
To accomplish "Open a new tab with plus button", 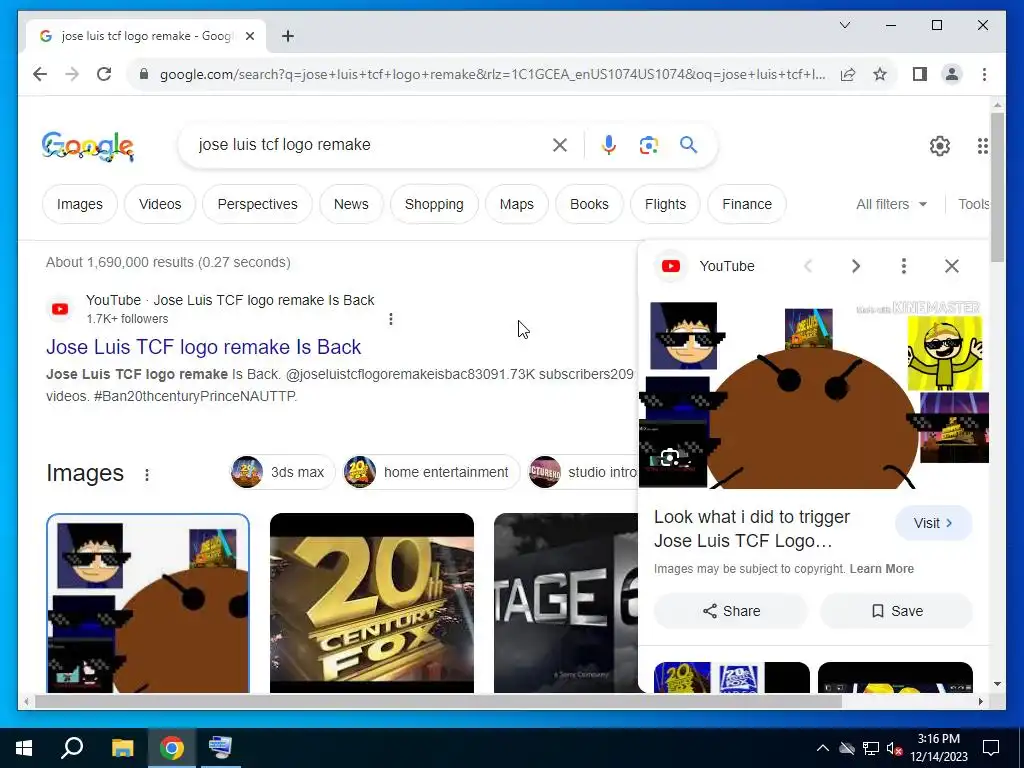I will [x=288, y=36].
